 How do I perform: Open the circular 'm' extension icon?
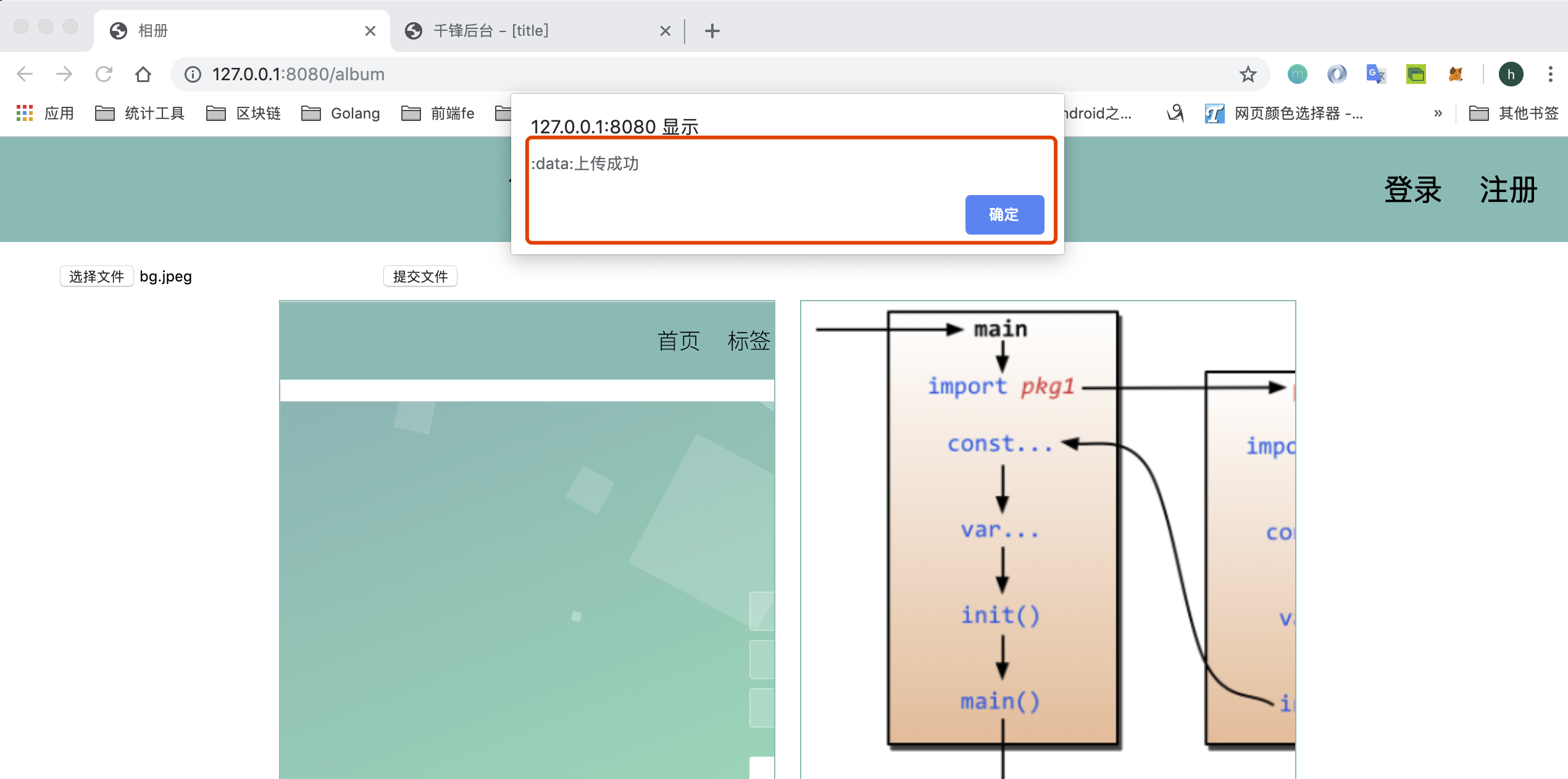pos(1297,73)
